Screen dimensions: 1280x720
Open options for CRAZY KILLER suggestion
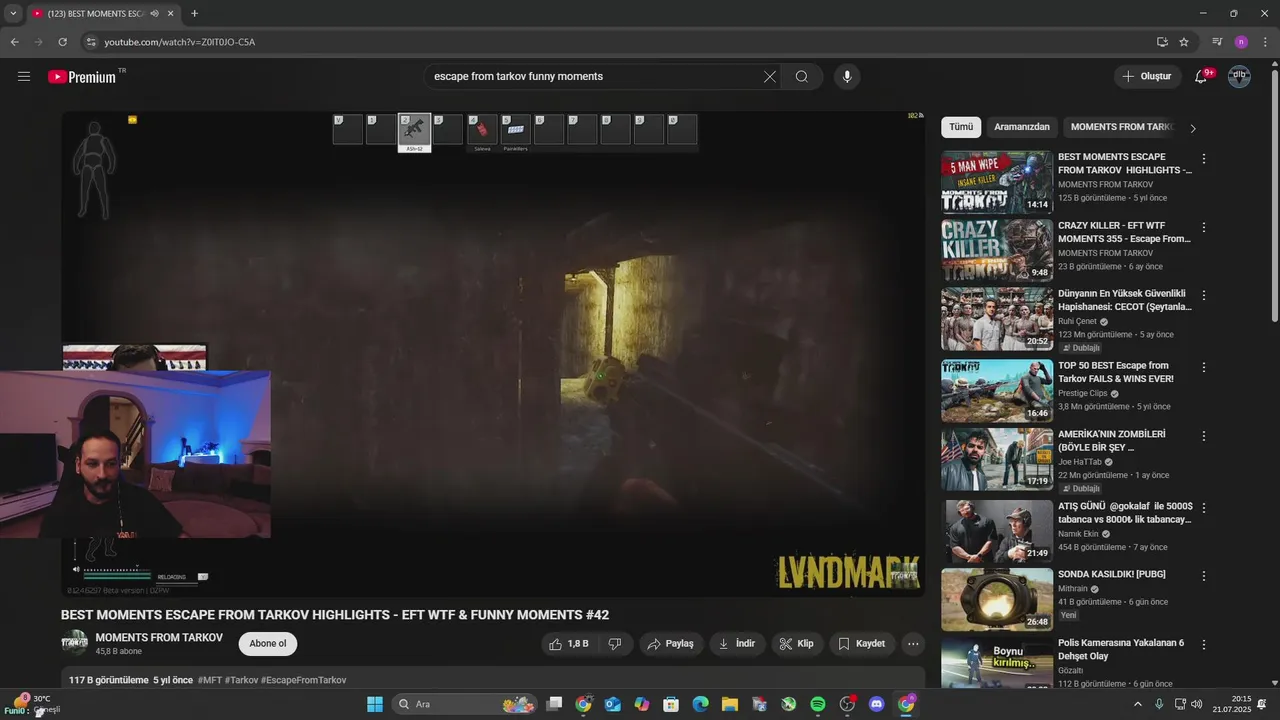point(1204,227)
